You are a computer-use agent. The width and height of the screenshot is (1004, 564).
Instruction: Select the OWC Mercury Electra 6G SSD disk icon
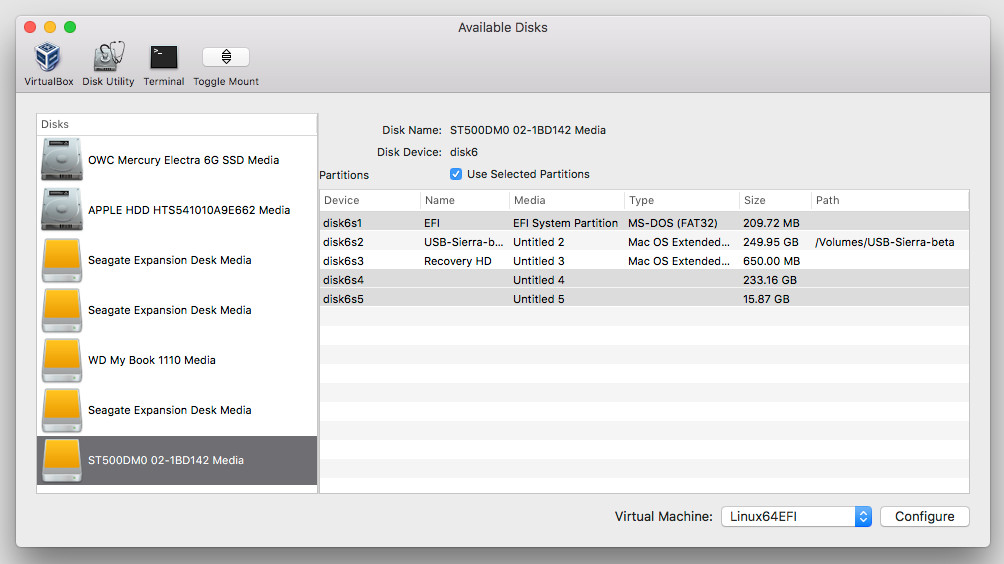pos(61,160)
